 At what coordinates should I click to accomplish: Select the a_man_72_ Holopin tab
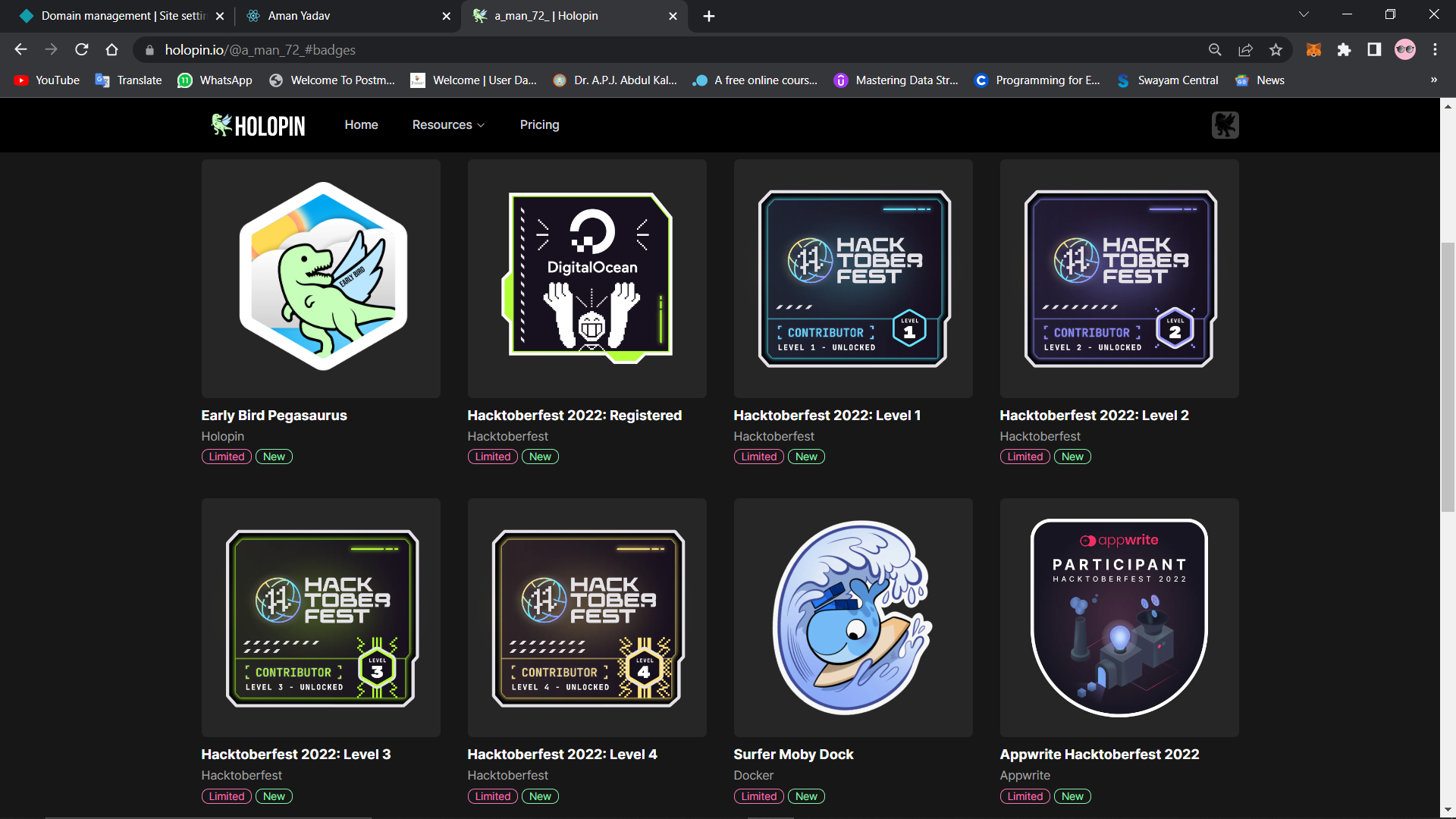click(x=575, y=16)
